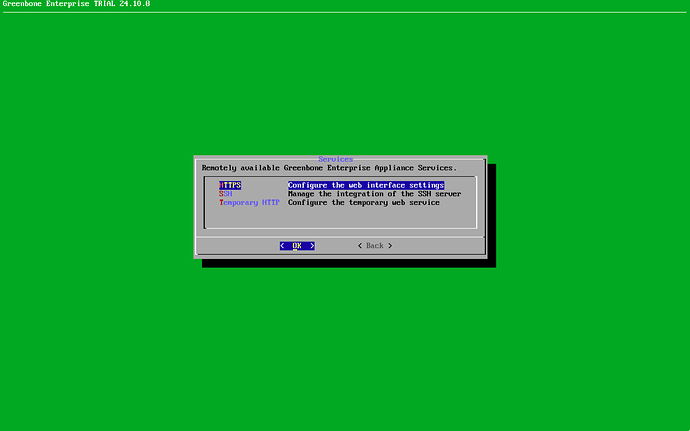Choose the Temporary HTTP menu entry
This screenshot has height=431, width=690.
click(250, 202)
